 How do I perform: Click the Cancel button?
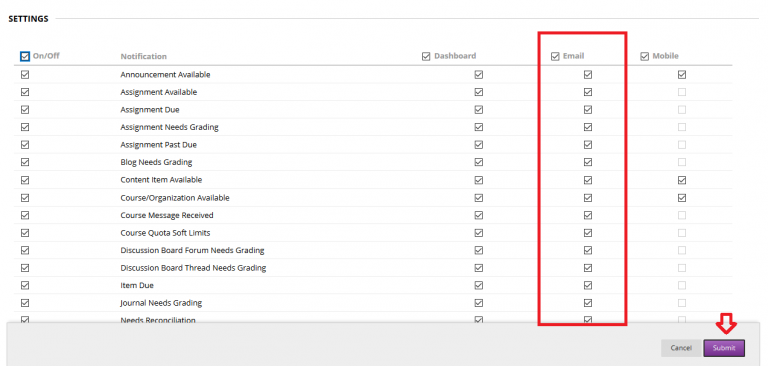tap(681, 348)
